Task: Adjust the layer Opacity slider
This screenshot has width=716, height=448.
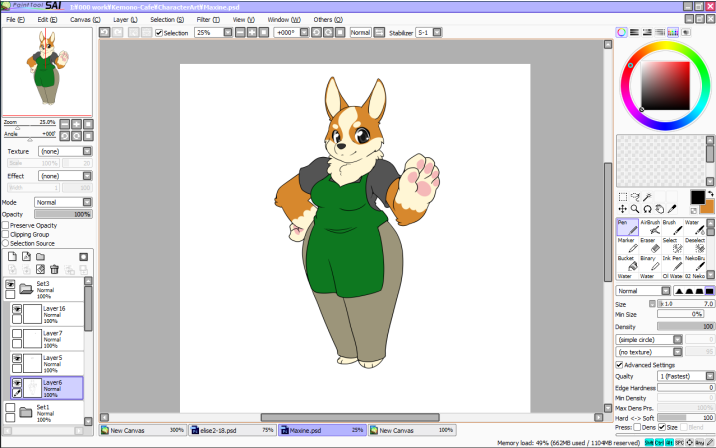Action: (63, 214)
